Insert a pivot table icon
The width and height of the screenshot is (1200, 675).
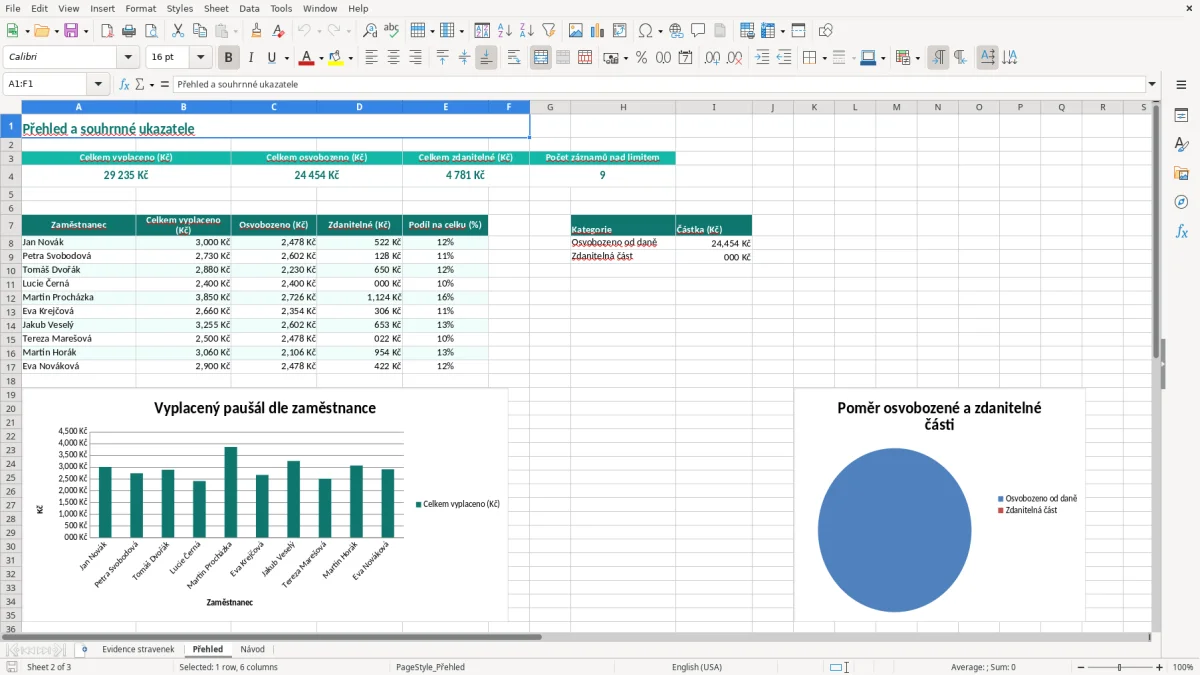coord(620,31)
